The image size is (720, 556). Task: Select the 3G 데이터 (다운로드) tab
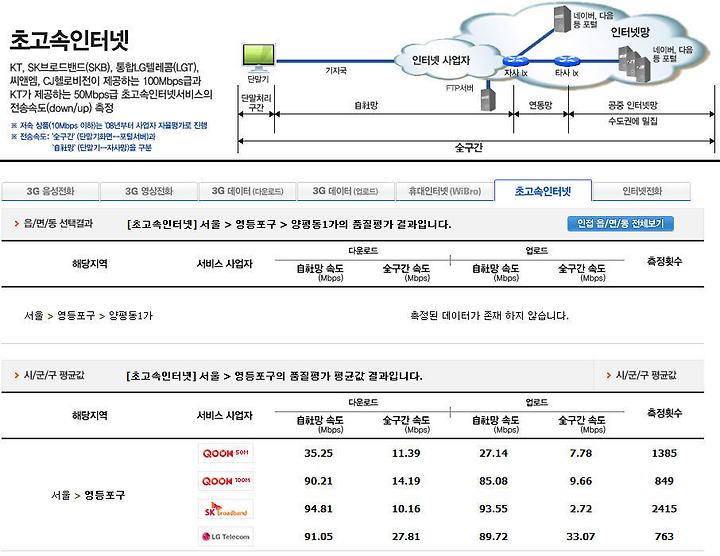click(248, 191)
